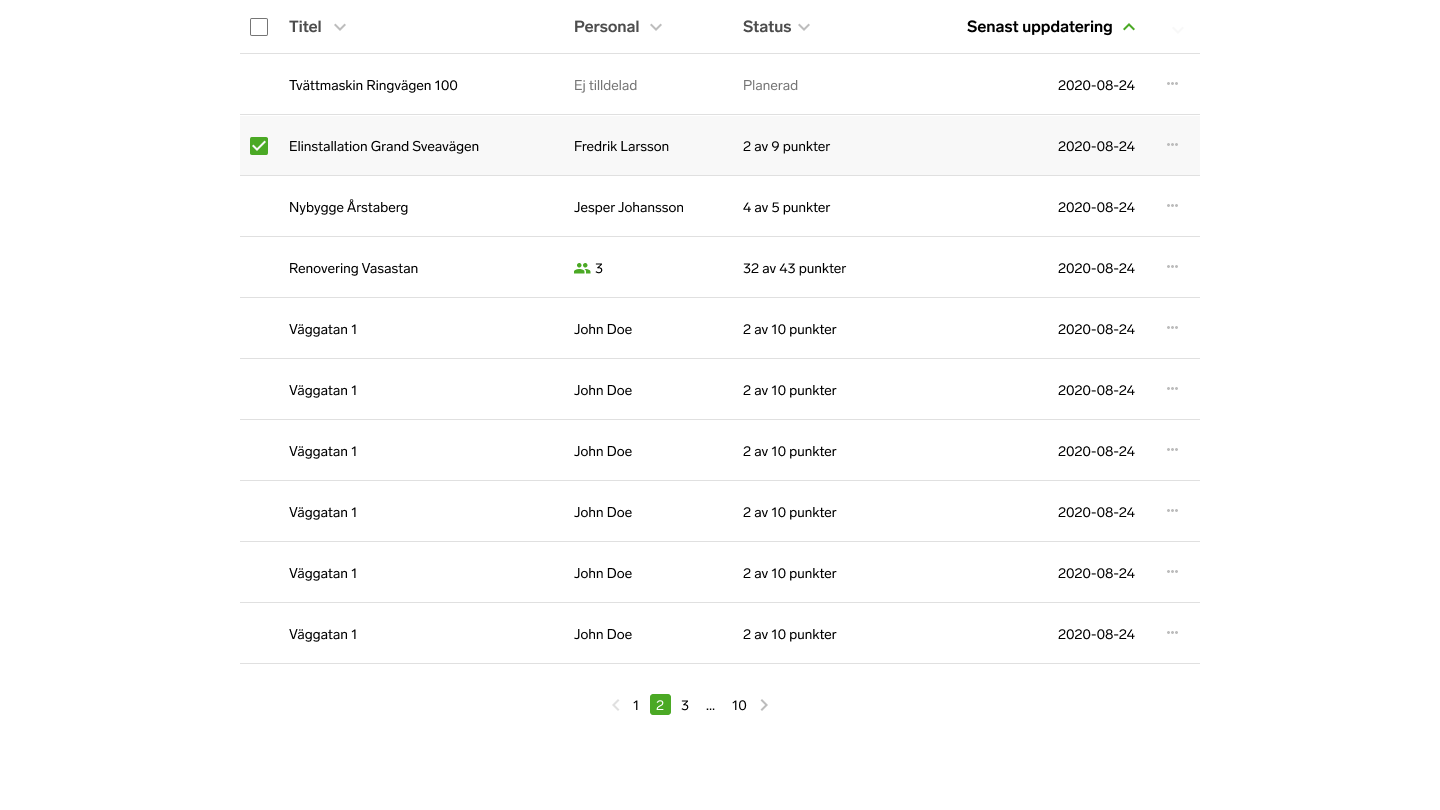Open the three-dot menu for Elinstallation Grand Sveavägen
The width and height of the screenshot is (1440, 810).
[x=1172, y=145]
